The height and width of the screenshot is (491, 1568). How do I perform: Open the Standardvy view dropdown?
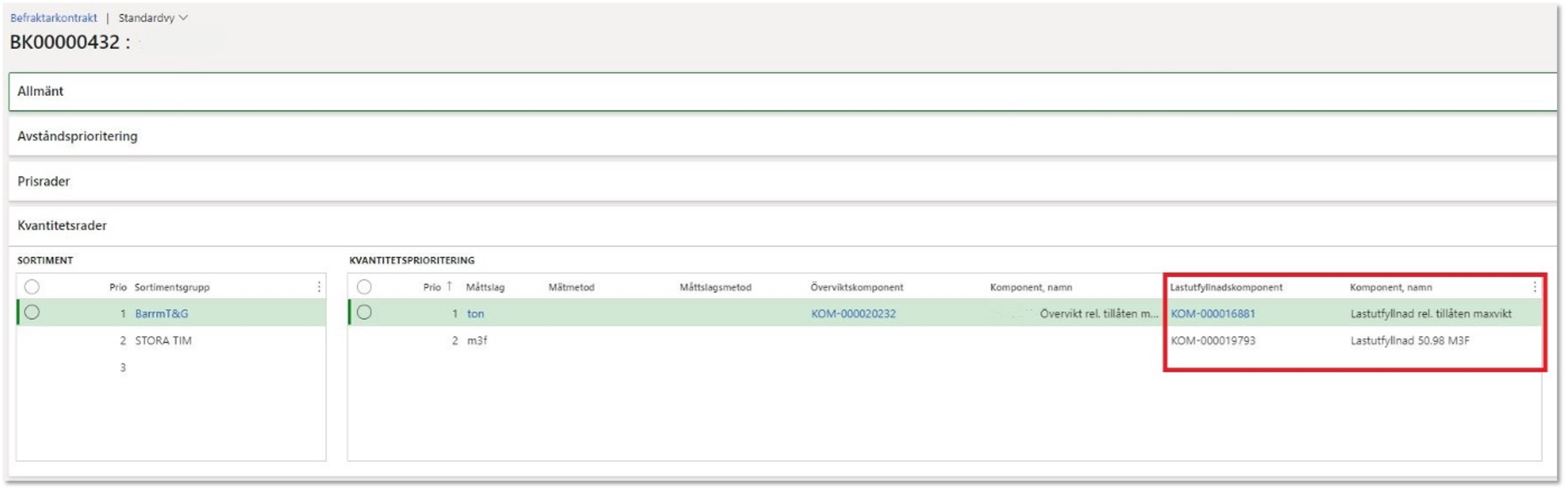[x=153, y=18]
